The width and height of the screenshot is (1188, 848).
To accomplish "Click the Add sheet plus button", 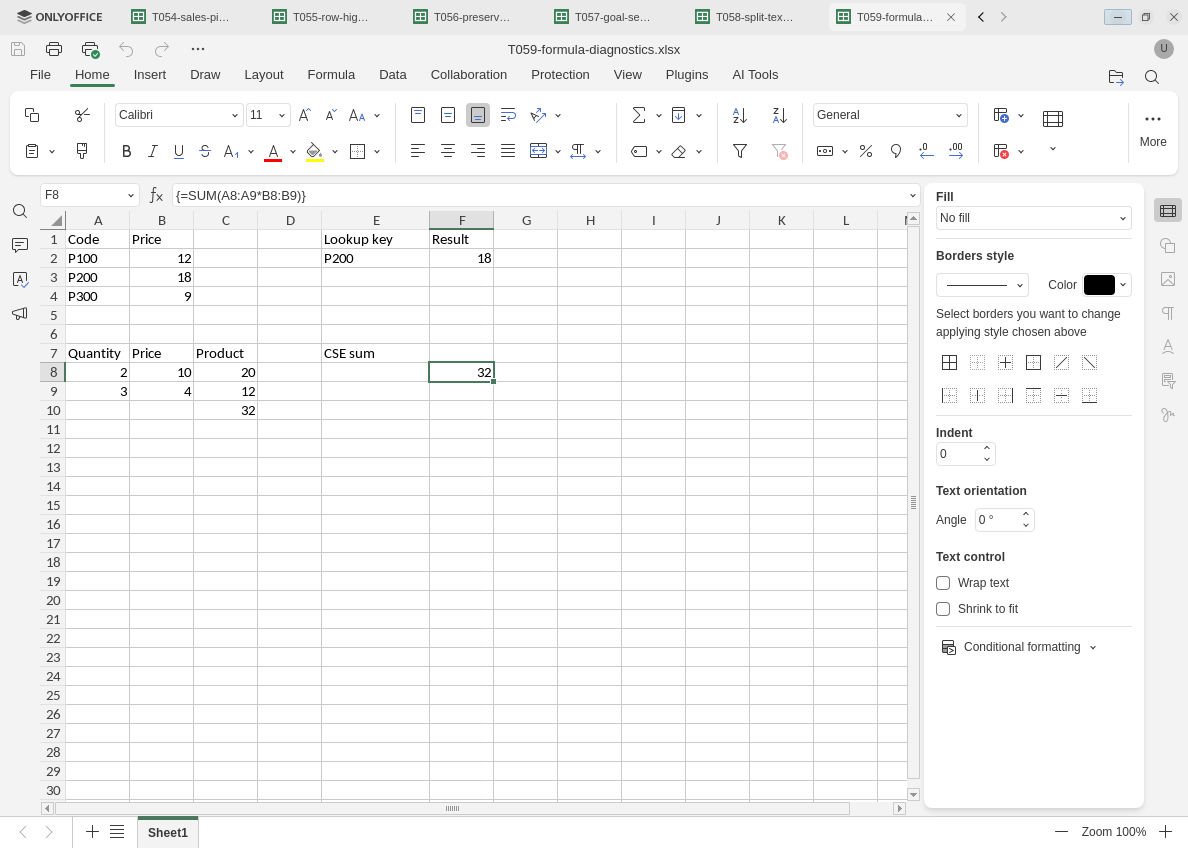I will coord(92,831).
